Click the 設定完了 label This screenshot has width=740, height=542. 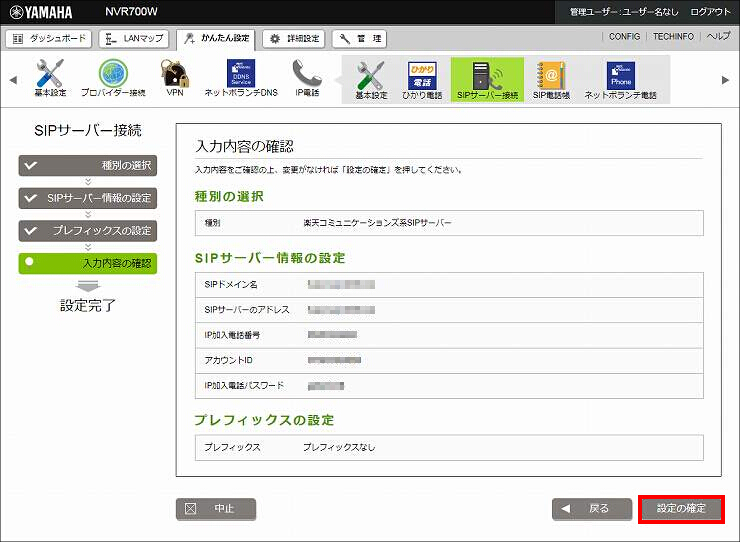pyautogui.click(x=88, y=305)
